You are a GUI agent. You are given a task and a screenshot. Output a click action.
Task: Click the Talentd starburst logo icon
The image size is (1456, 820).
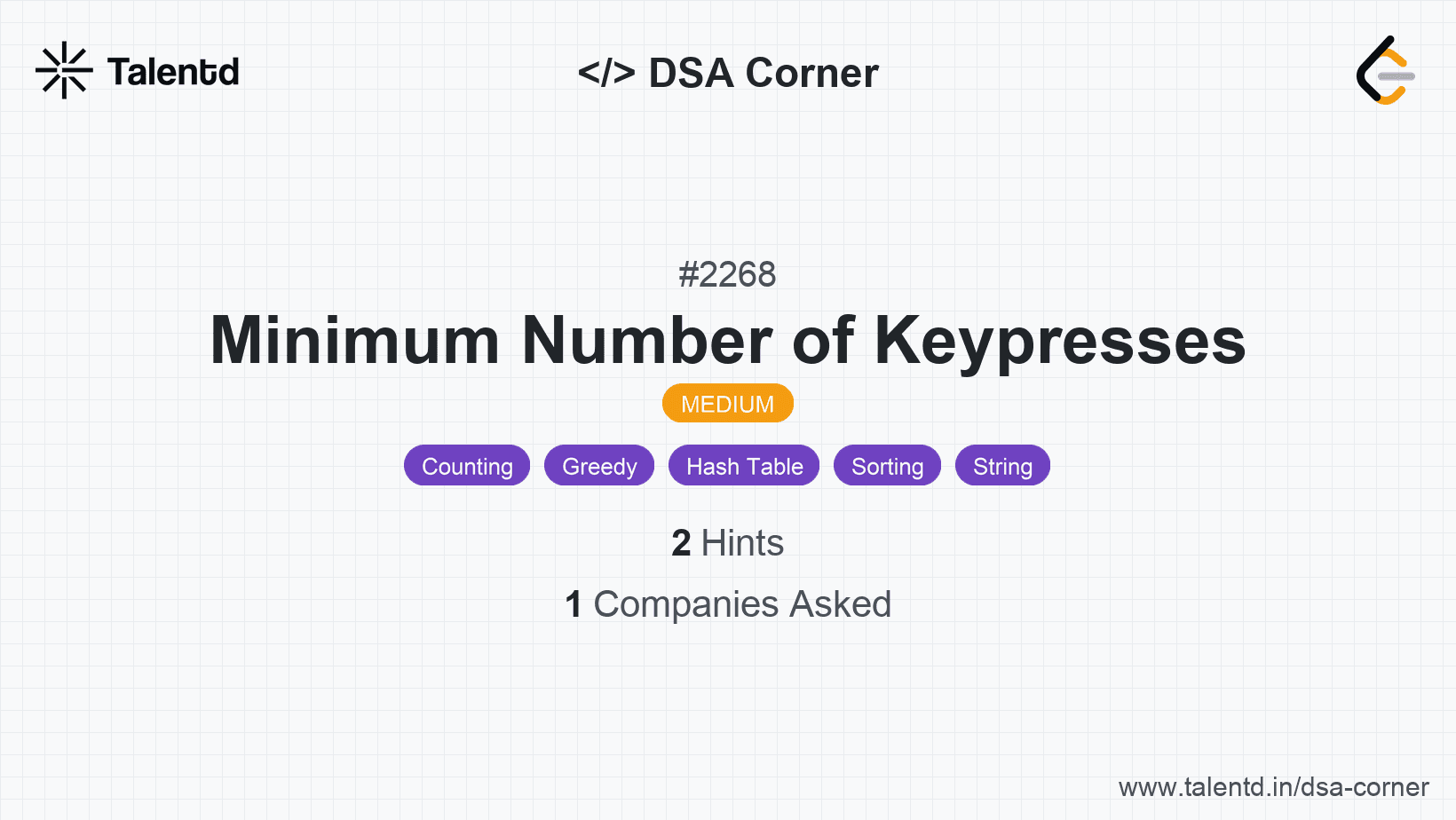(x=64, y=70)
